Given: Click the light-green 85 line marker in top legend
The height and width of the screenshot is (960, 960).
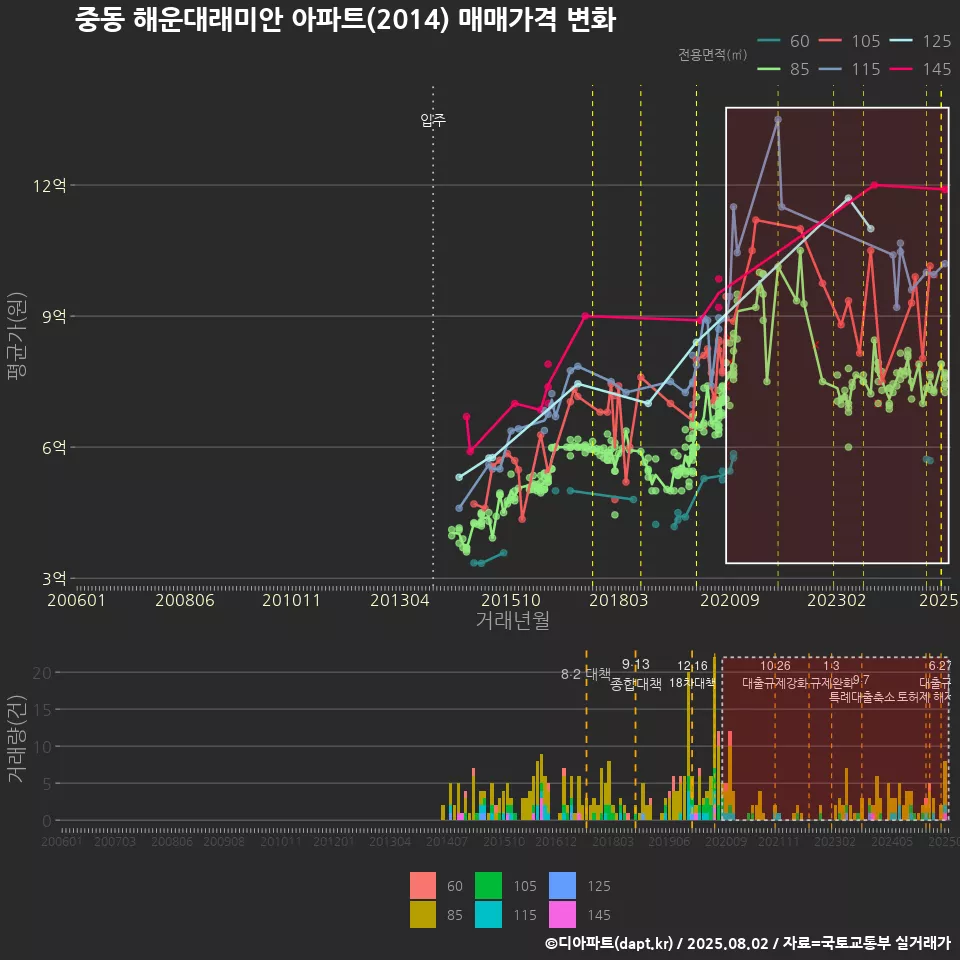Looking at the screenshot, I should click(x=768, y=69).
